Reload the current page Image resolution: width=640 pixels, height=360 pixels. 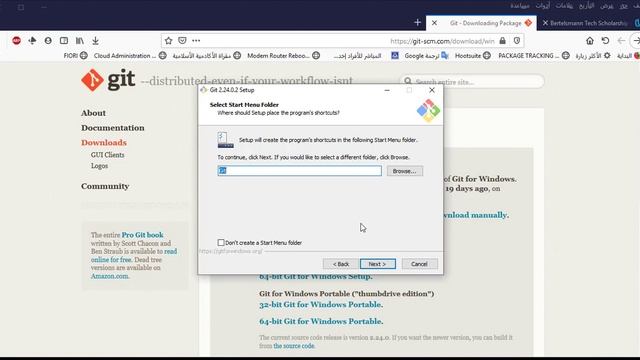coord(605,40)
